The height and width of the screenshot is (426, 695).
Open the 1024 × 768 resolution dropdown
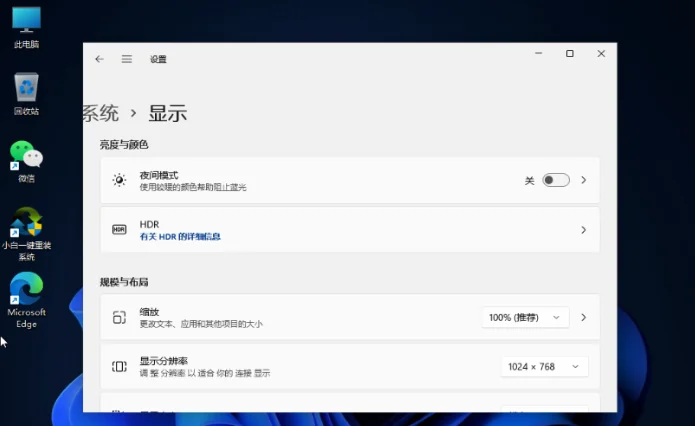(x=545, y=367)
